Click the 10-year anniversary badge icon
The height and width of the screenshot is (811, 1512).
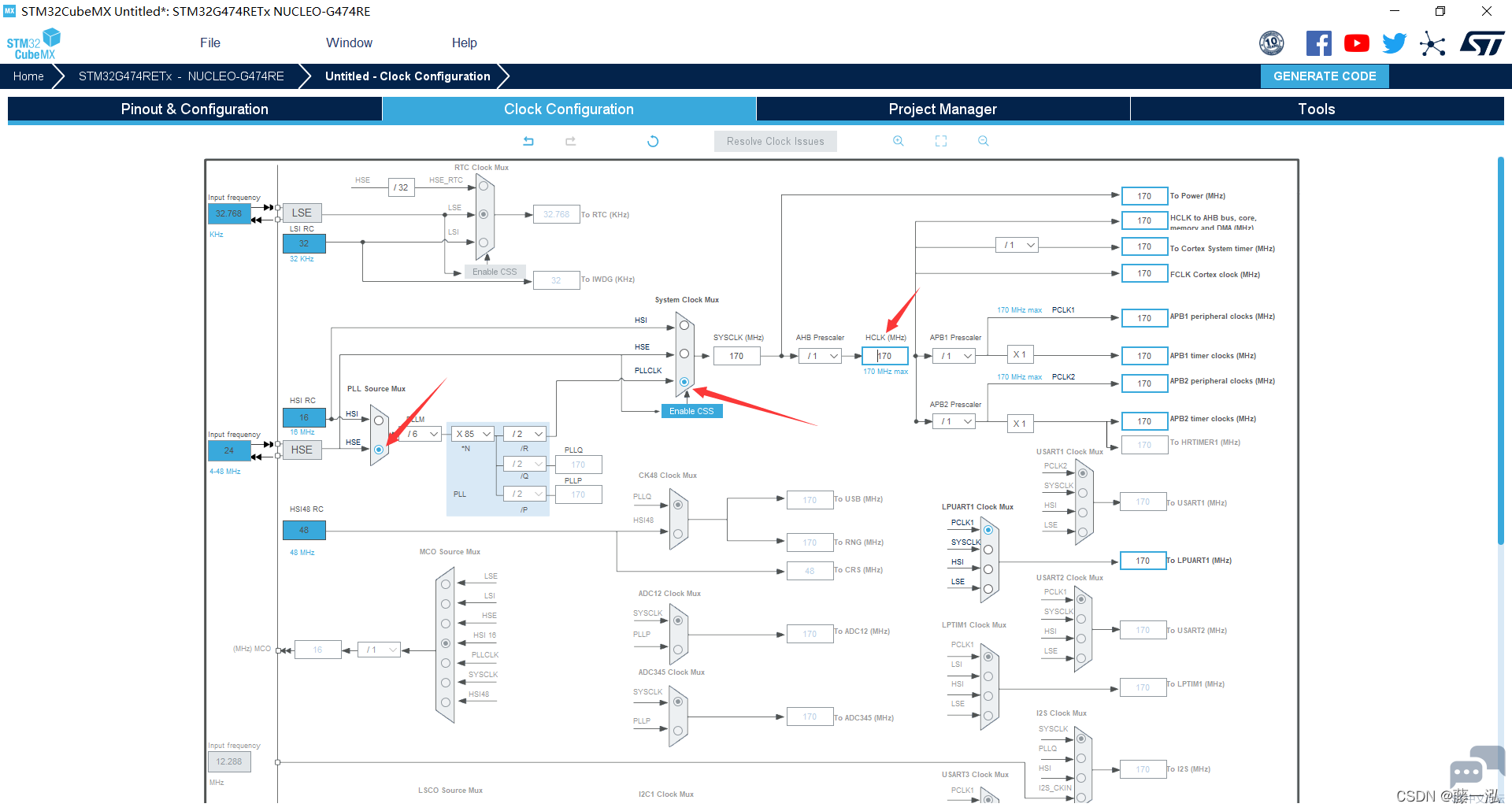click(1272, 43)
